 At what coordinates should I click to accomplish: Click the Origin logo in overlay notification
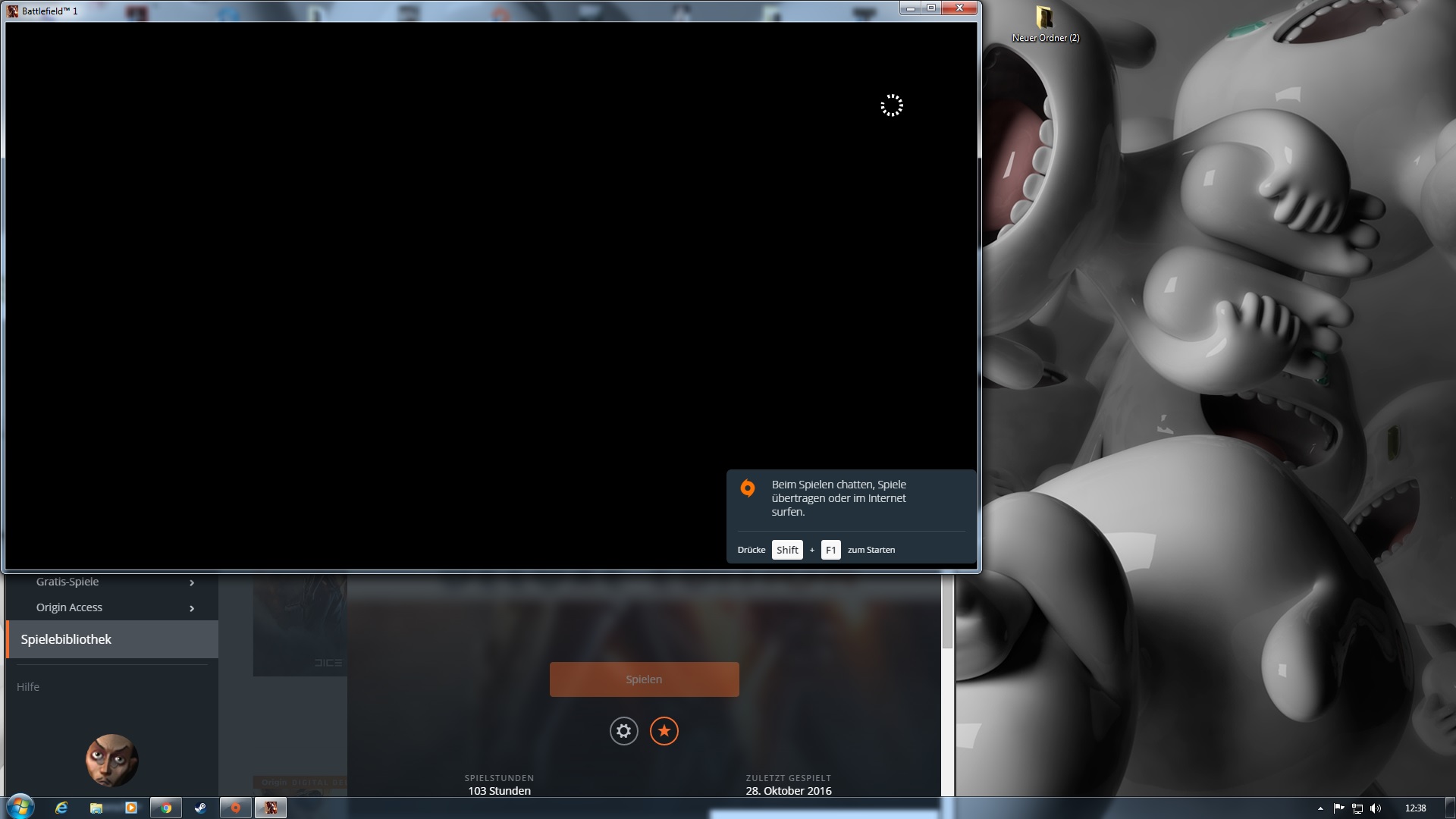pyautogui.click(x=748, y=488)
